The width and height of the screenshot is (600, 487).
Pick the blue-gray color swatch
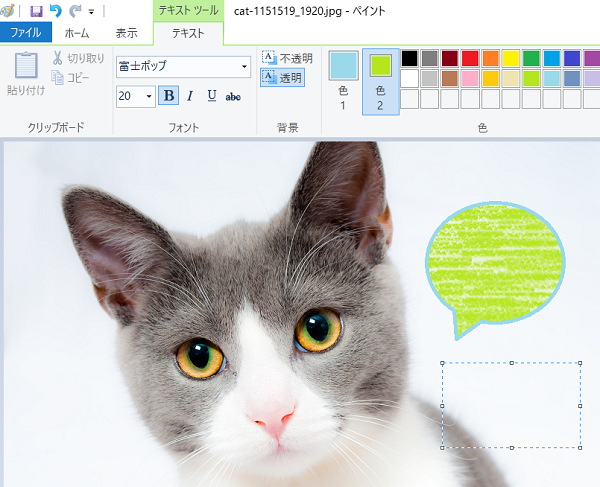pos(572,79)
